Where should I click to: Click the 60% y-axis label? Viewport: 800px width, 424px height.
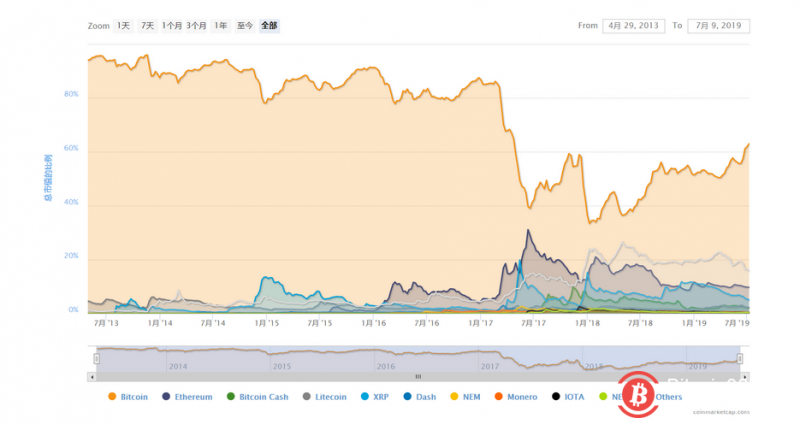point(71,148)
